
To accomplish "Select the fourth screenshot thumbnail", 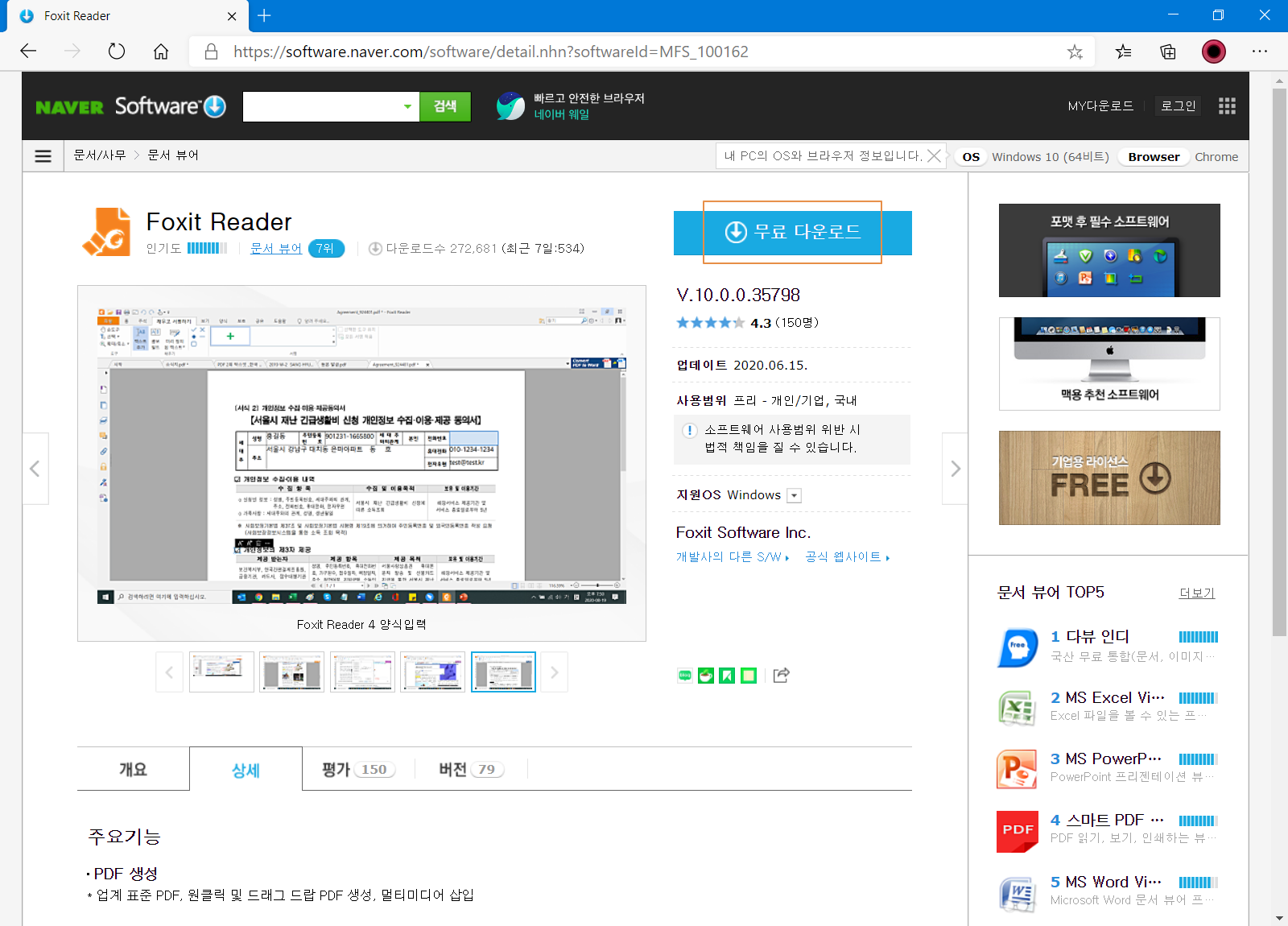I will 433,672.
